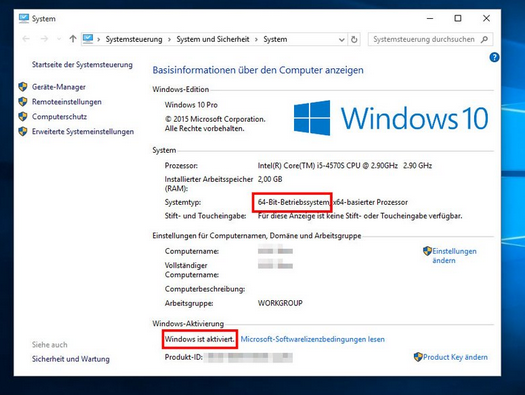Screen dimensions: 525x395
Task: Click the computer icon in address bar
Action: pos(88,39)
